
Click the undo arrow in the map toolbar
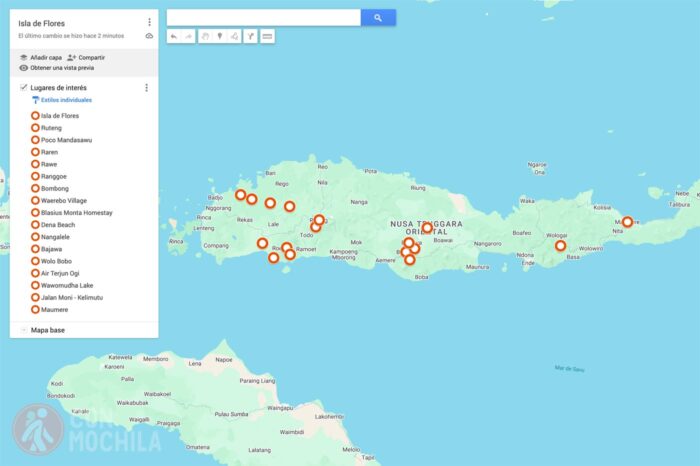174,37
